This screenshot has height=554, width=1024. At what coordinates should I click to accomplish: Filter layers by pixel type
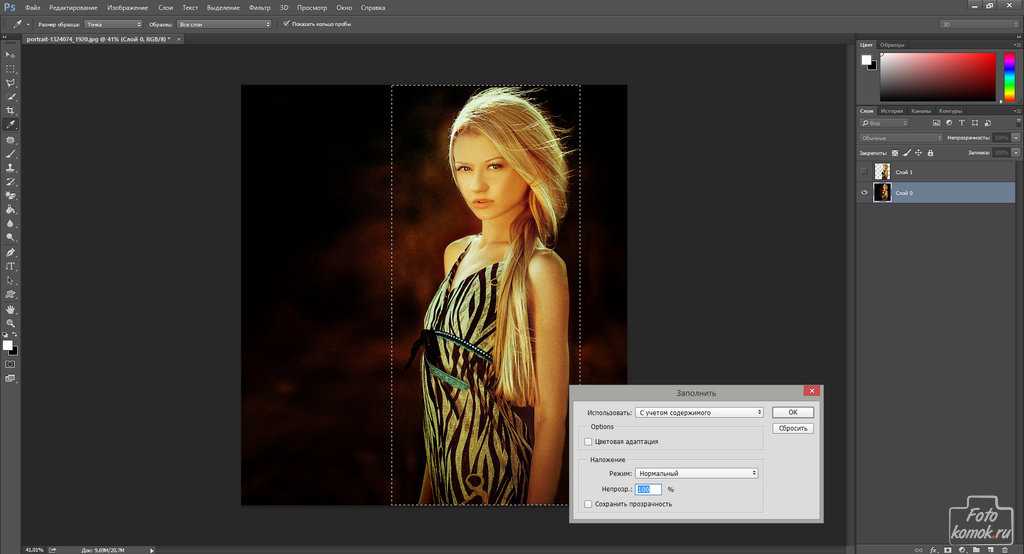pyautogui.click(x=936, y=123)
